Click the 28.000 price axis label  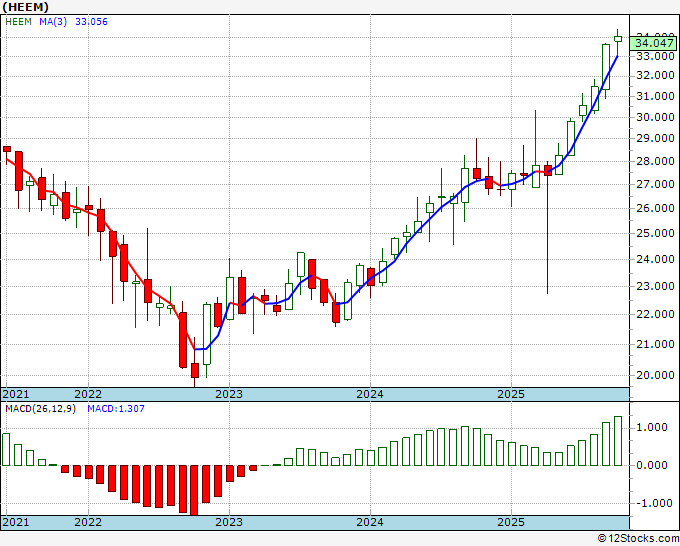coord(655,161)
